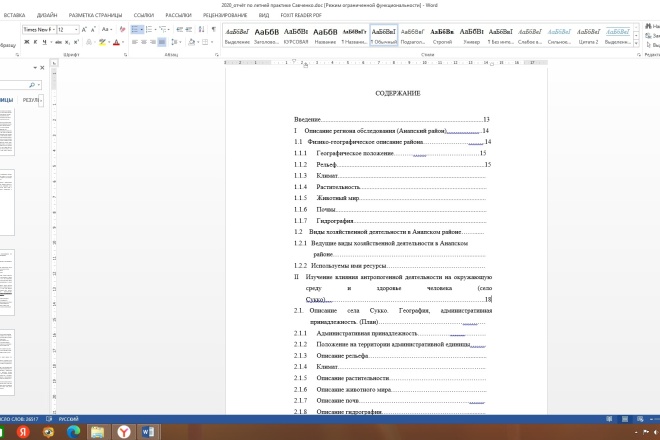Viewport: 660px width, 440px height.
Task: Open the ВИД tab
Action: point(263,15)
